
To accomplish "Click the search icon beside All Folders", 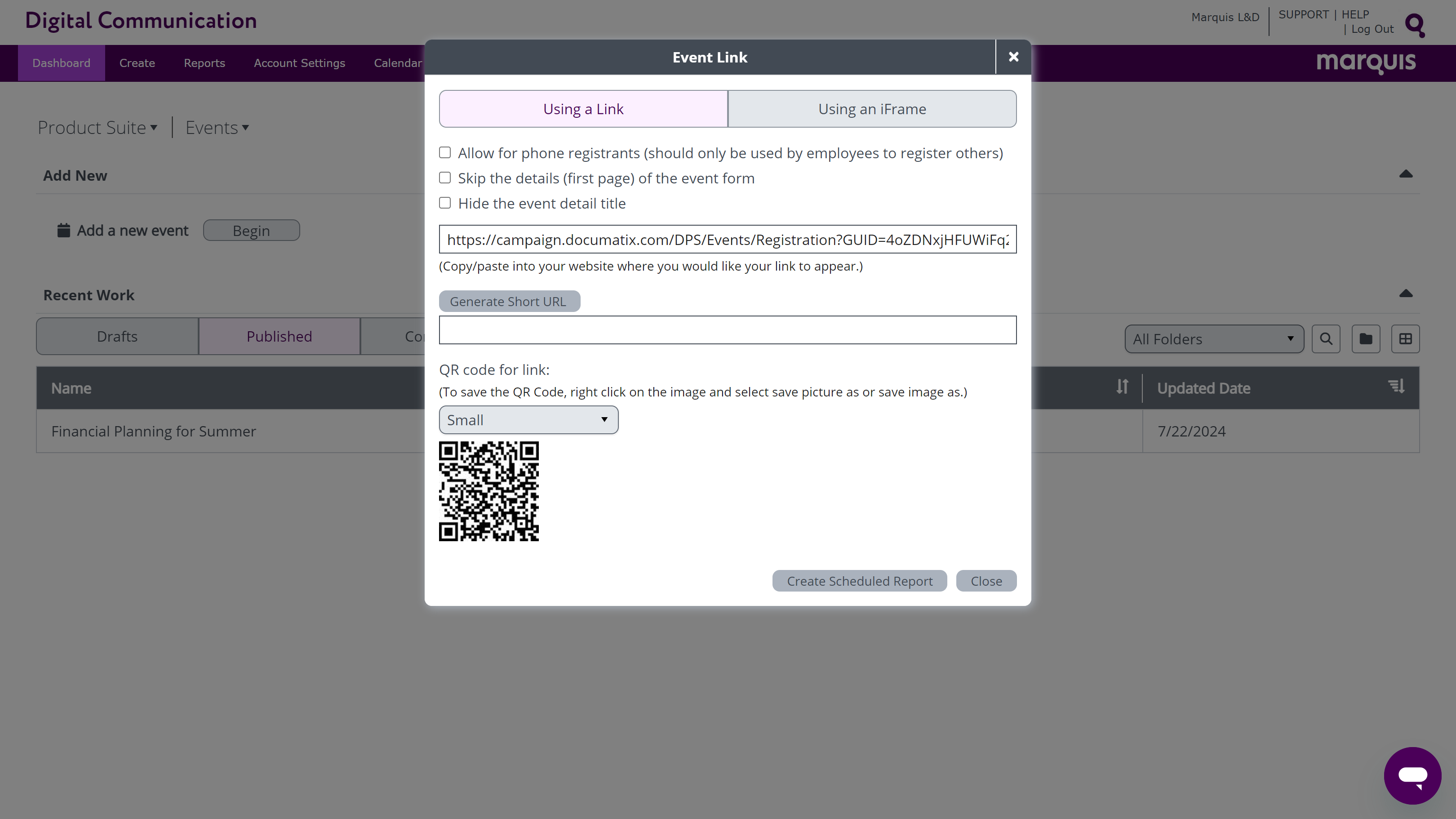I will (x=1325, y=339).
